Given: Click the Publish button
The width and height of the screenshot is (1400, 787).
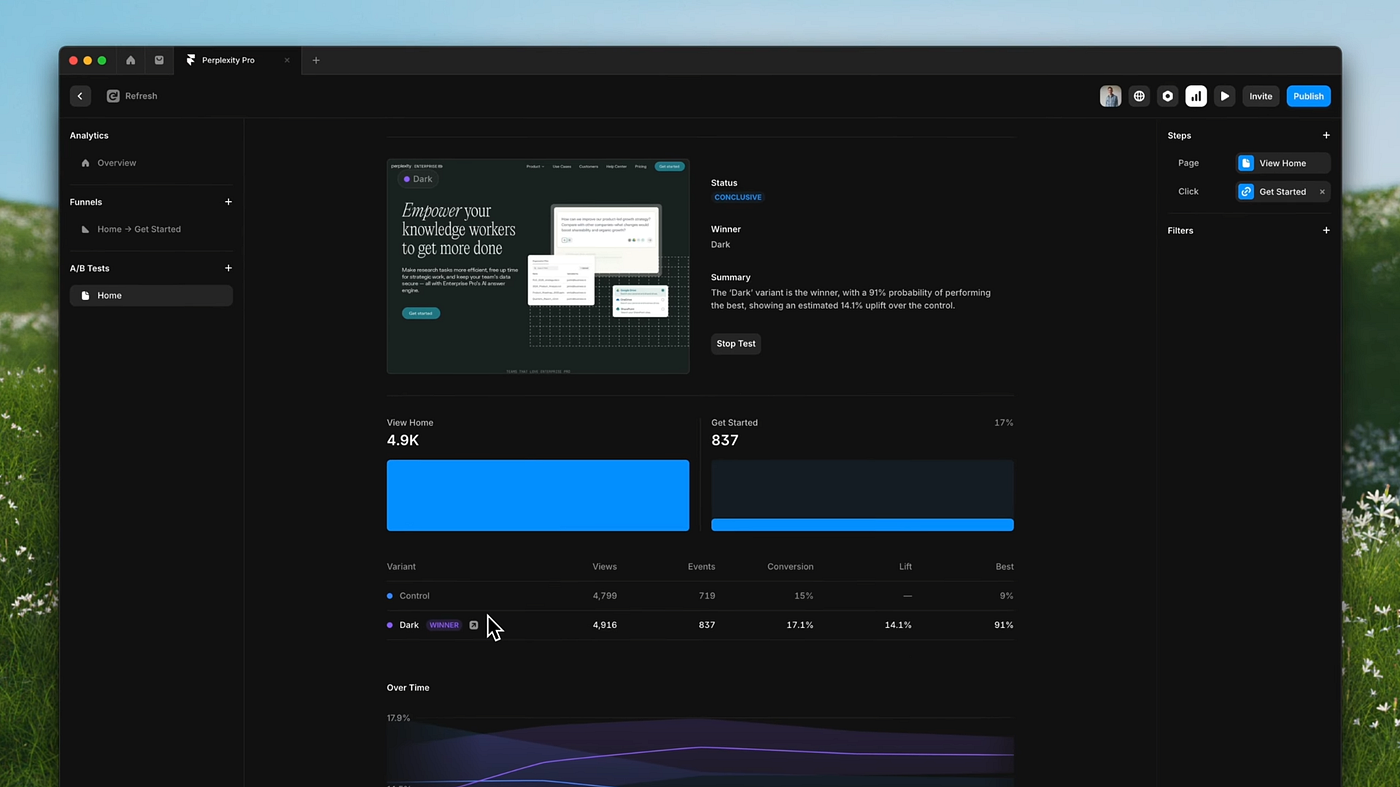Looking at the screenshot, I should click(1308, 96).
